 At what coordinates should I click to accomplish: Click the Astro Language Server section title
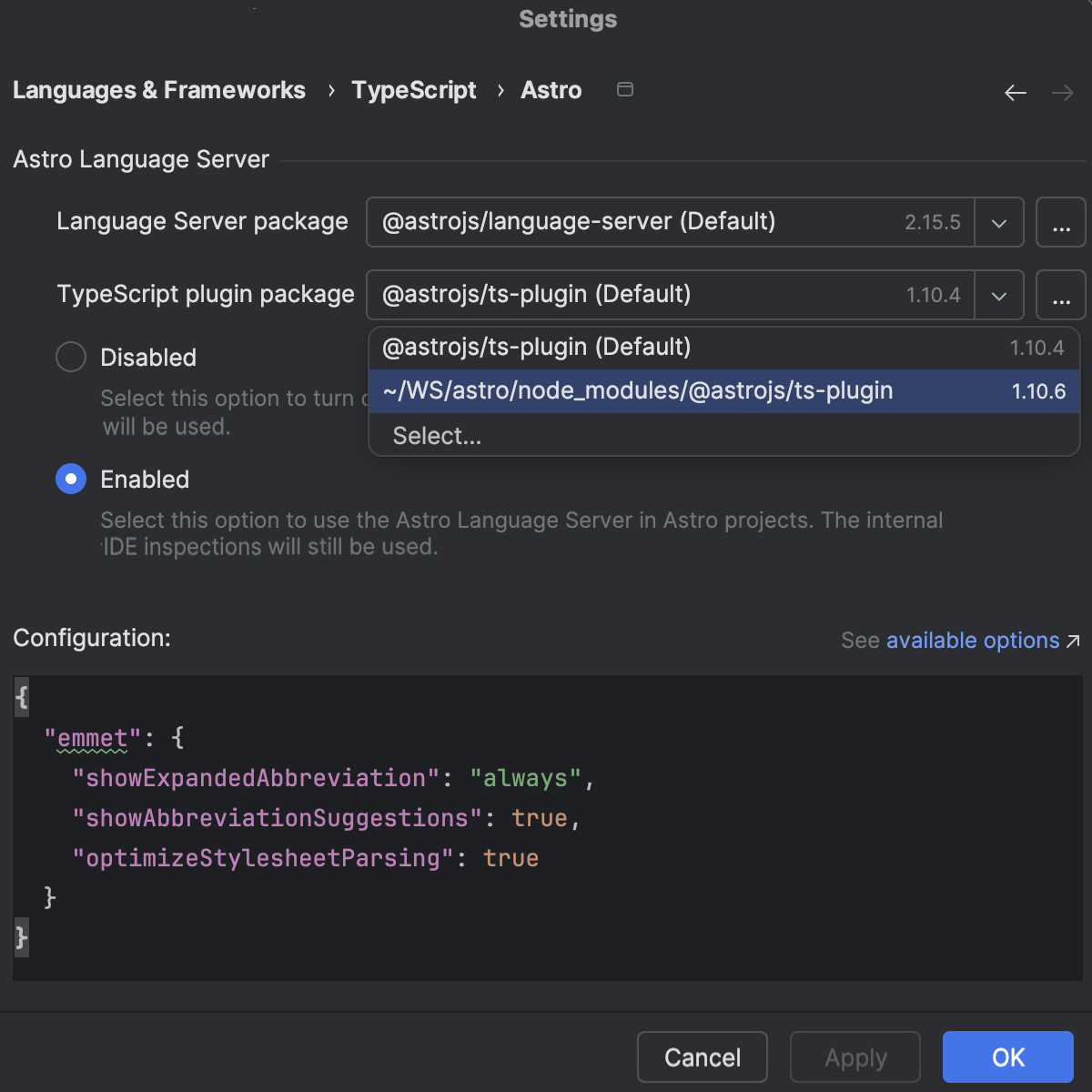141,159
